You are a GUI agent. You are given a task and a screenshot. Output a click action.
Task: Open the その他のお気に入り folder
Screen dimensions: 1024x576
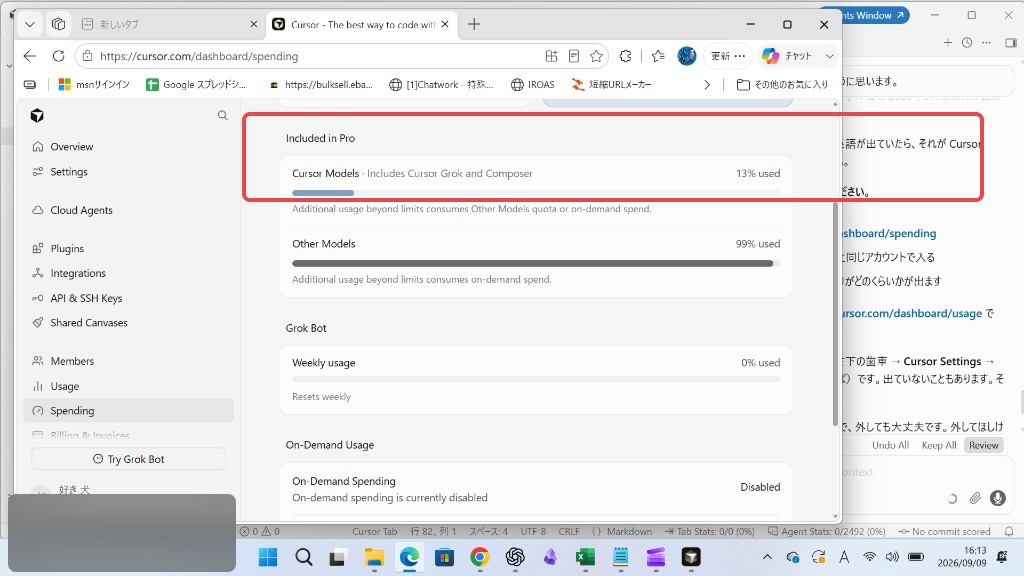point(782,84)
